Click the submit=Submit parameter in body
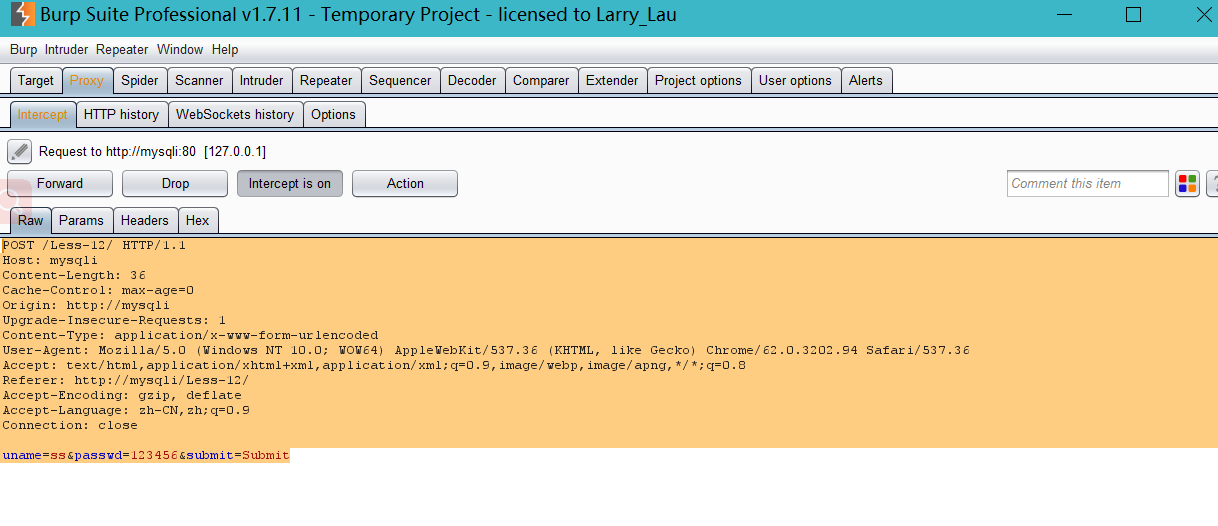This screenshot has width=1218, height=526. click(238, 455)
